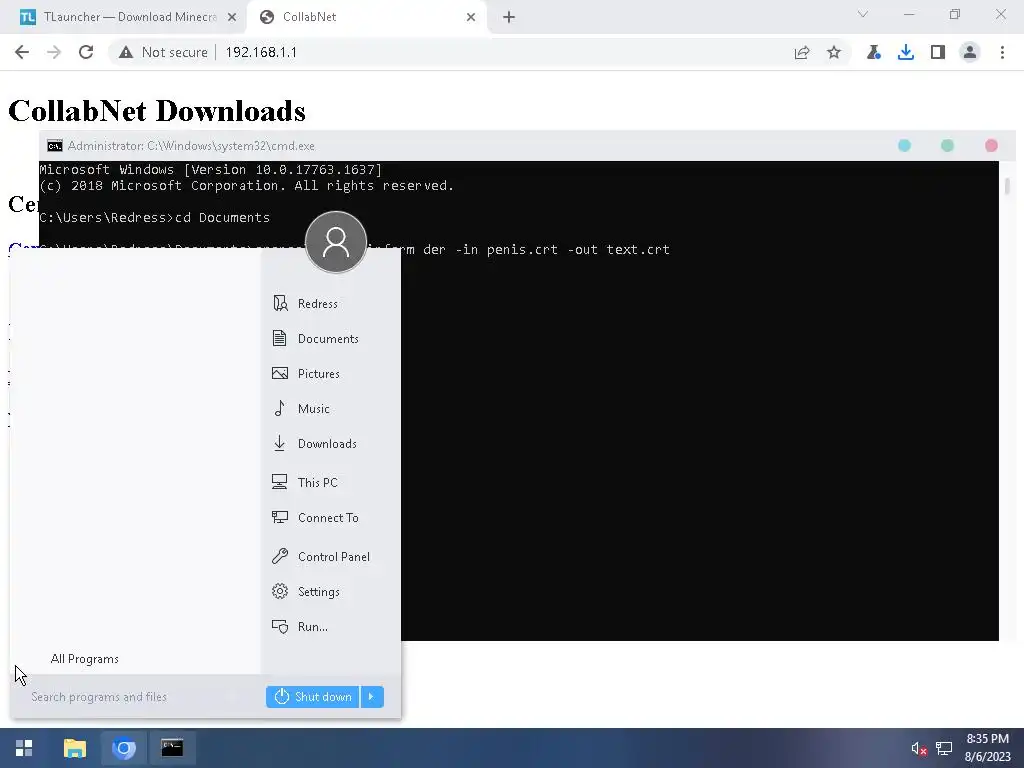Click the Run shield icon

pyautogui.click(x=280, y=626)
